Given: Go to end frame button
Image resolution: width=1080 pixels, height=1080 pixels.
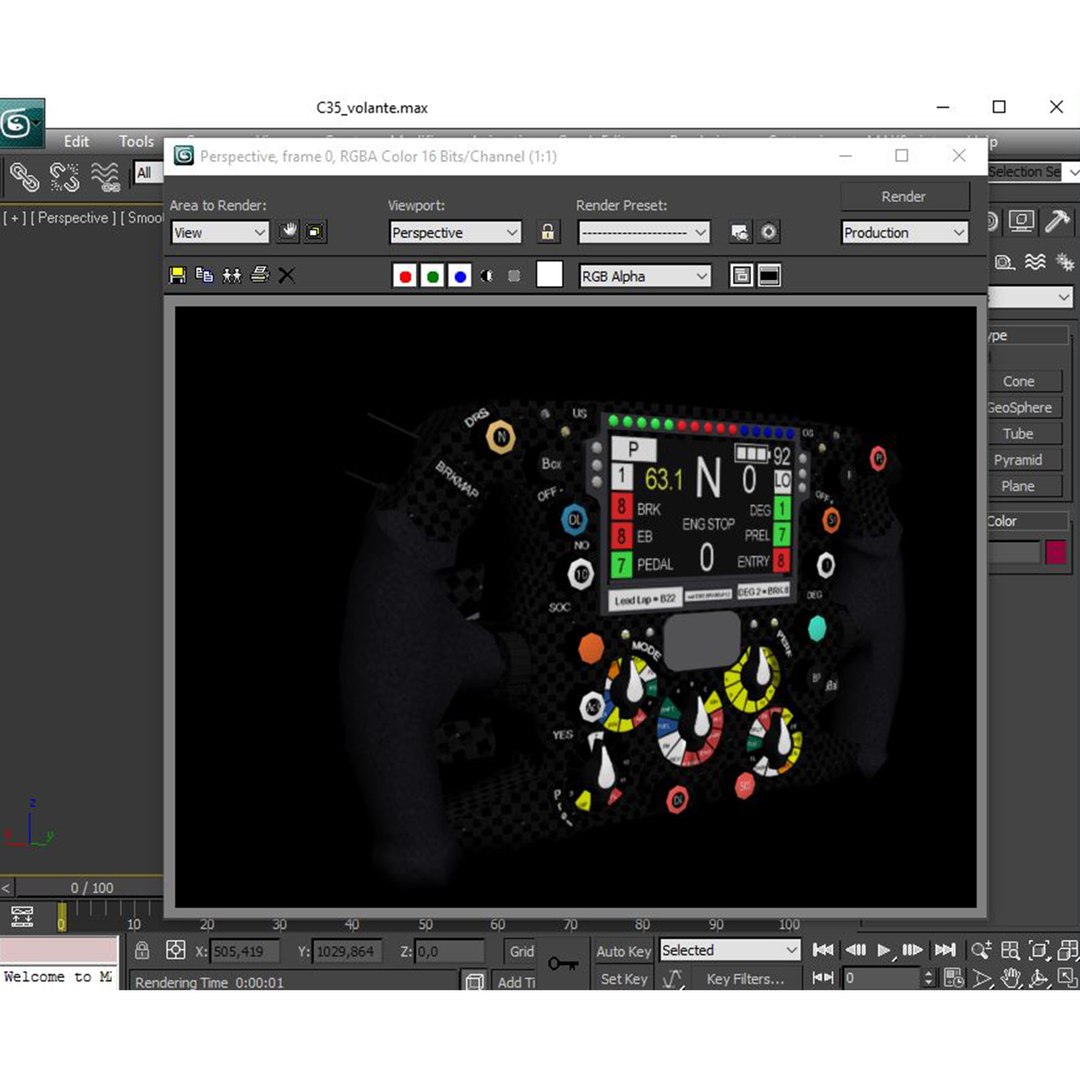Looking at the screenshot, I should tap(944, 951).
